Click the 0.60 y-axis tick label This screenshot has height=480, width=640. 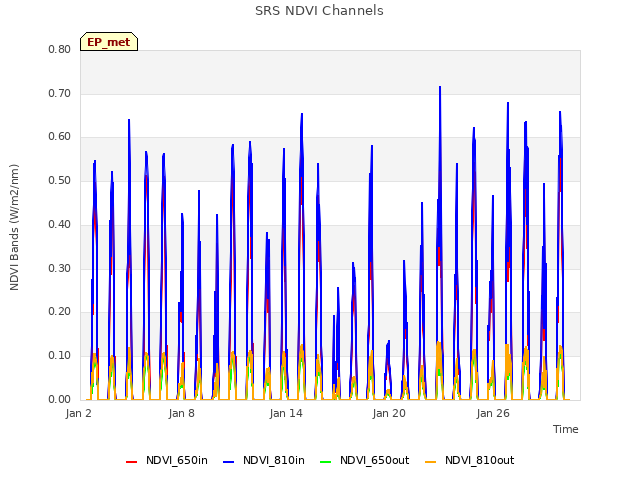coord(60,137)
